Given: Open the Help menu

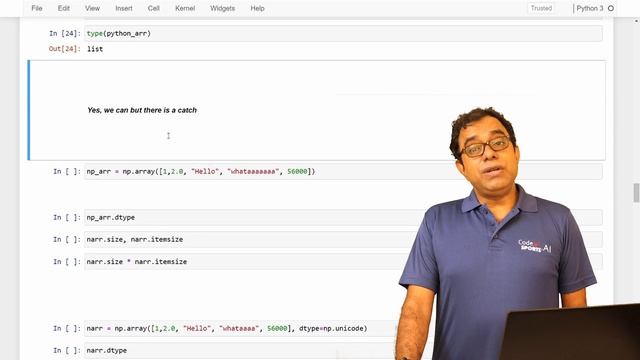Looking at the screenshot, I should pos(258,8).
